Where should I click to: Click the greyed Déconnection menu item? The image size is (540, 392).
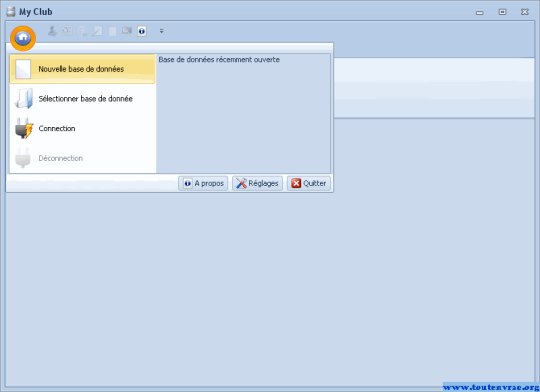pyautogui.click(x=82, y=158)
